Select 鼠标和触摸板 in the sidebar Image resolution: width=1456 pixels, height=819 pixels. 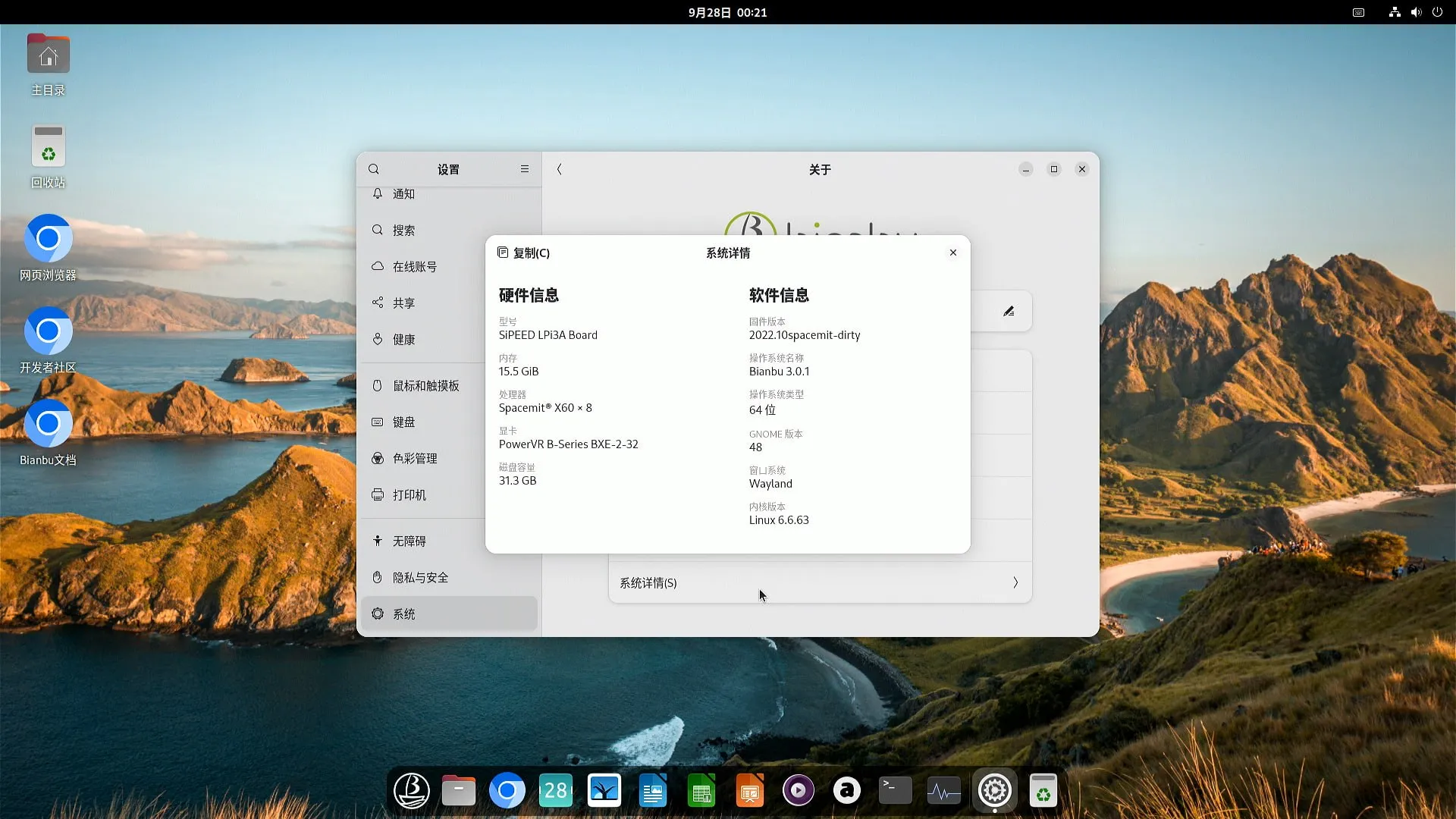[425, 385]
